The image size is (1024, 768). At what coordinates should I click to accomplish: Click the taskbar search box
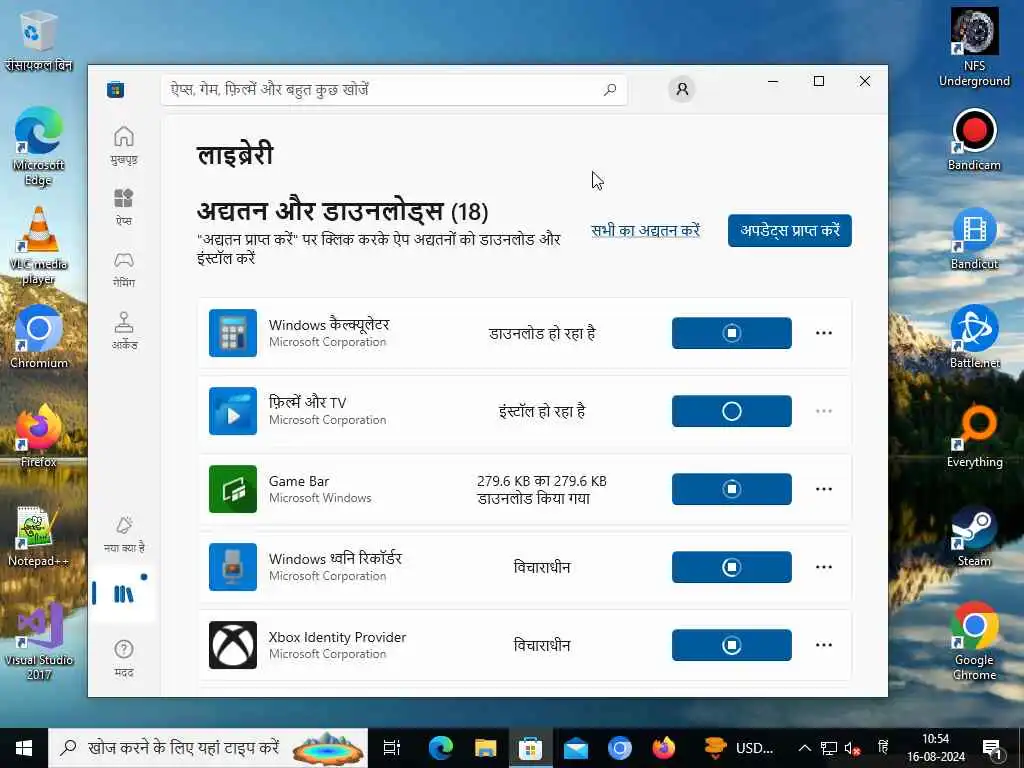(208, 748)
